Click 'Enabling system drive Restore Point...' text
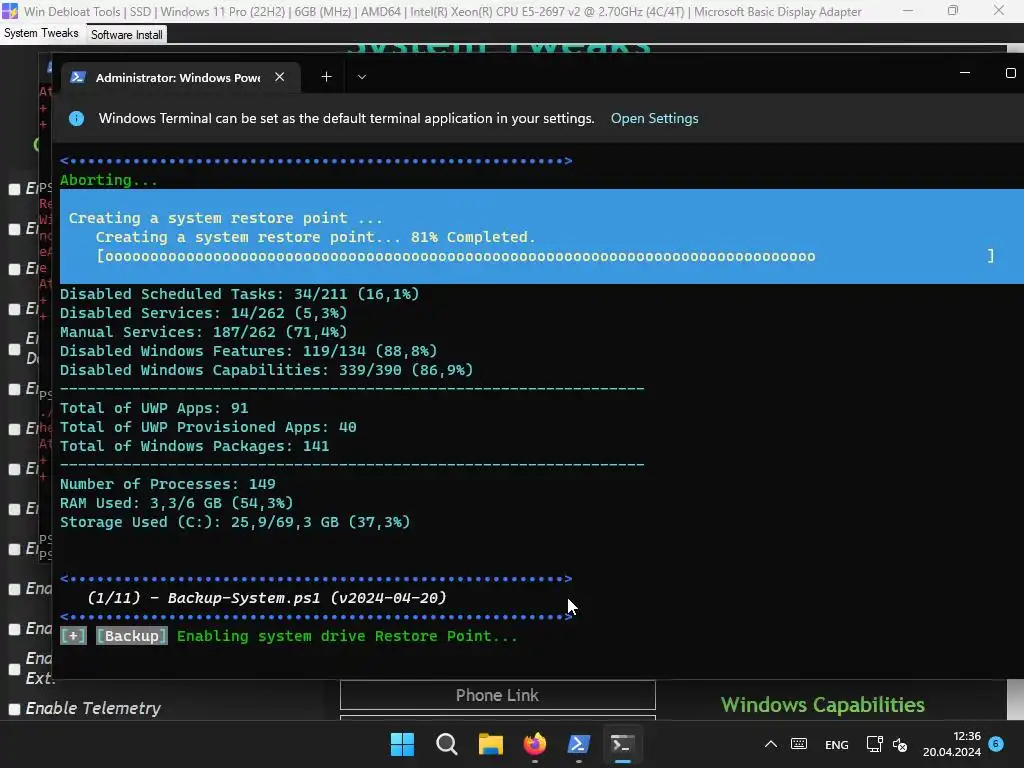The height and width of the screenshot is (768, 1024). point(347,636)
